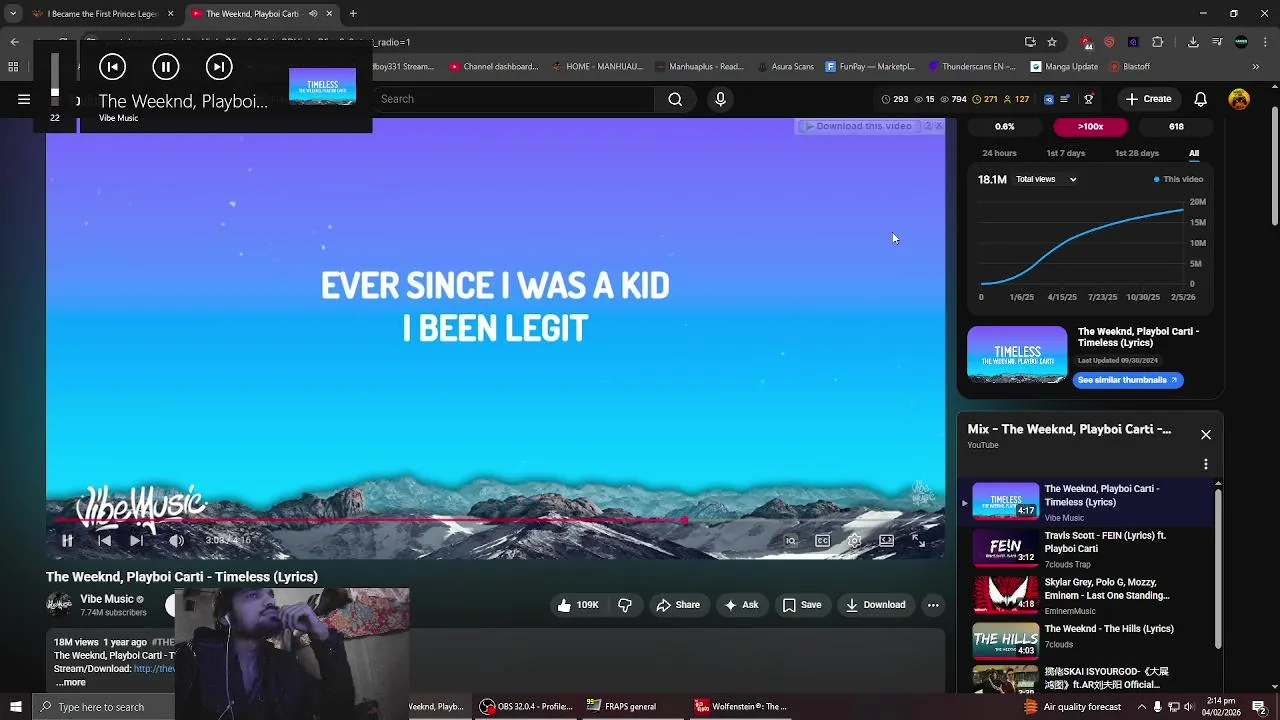Jump to previous video in player controls
Screen dimensions: 1280x720
pos(104,540)
